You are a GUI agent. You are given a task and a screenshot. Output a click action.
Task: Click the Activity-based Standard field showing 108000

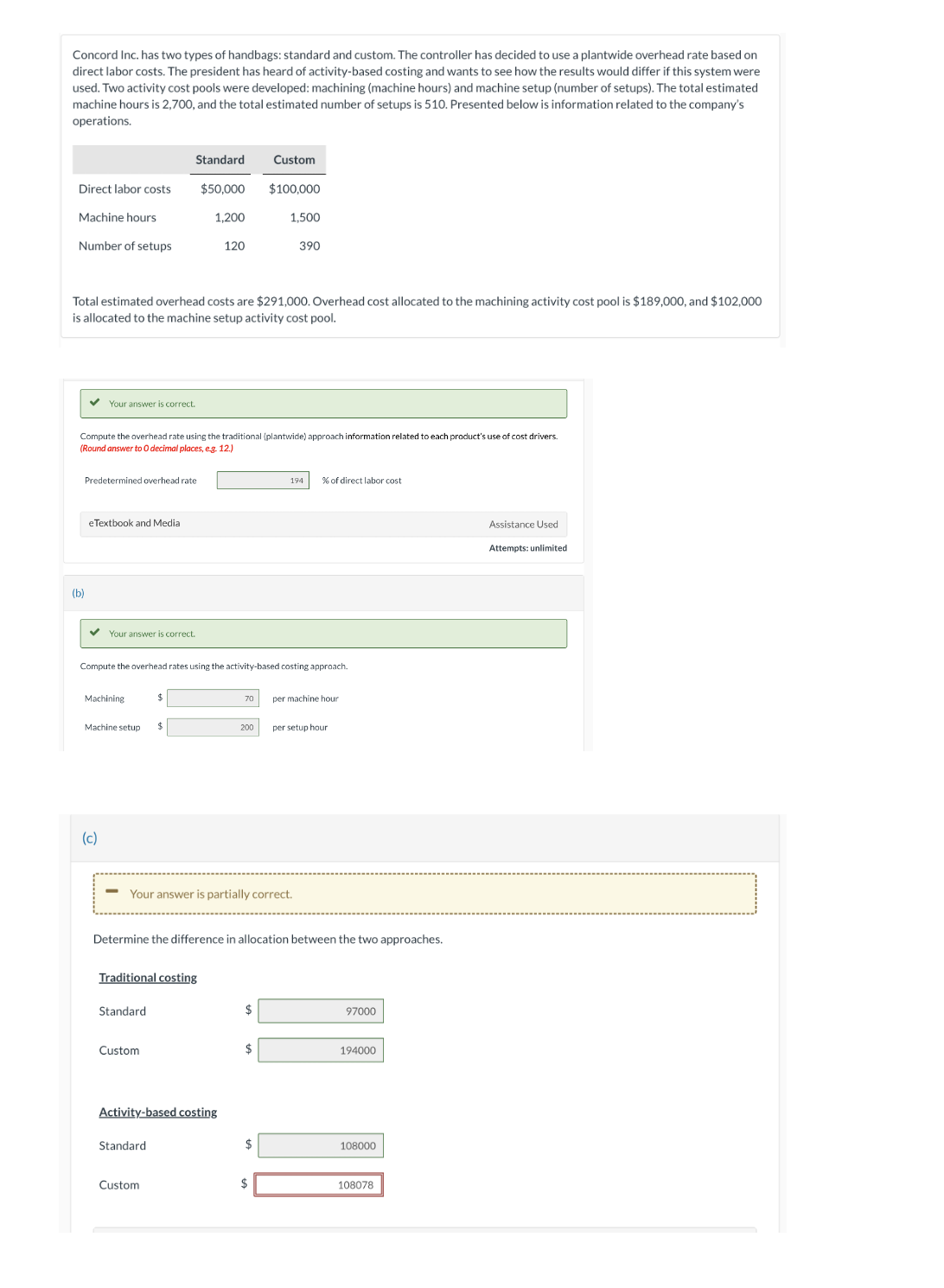[x=319, y=1145]
